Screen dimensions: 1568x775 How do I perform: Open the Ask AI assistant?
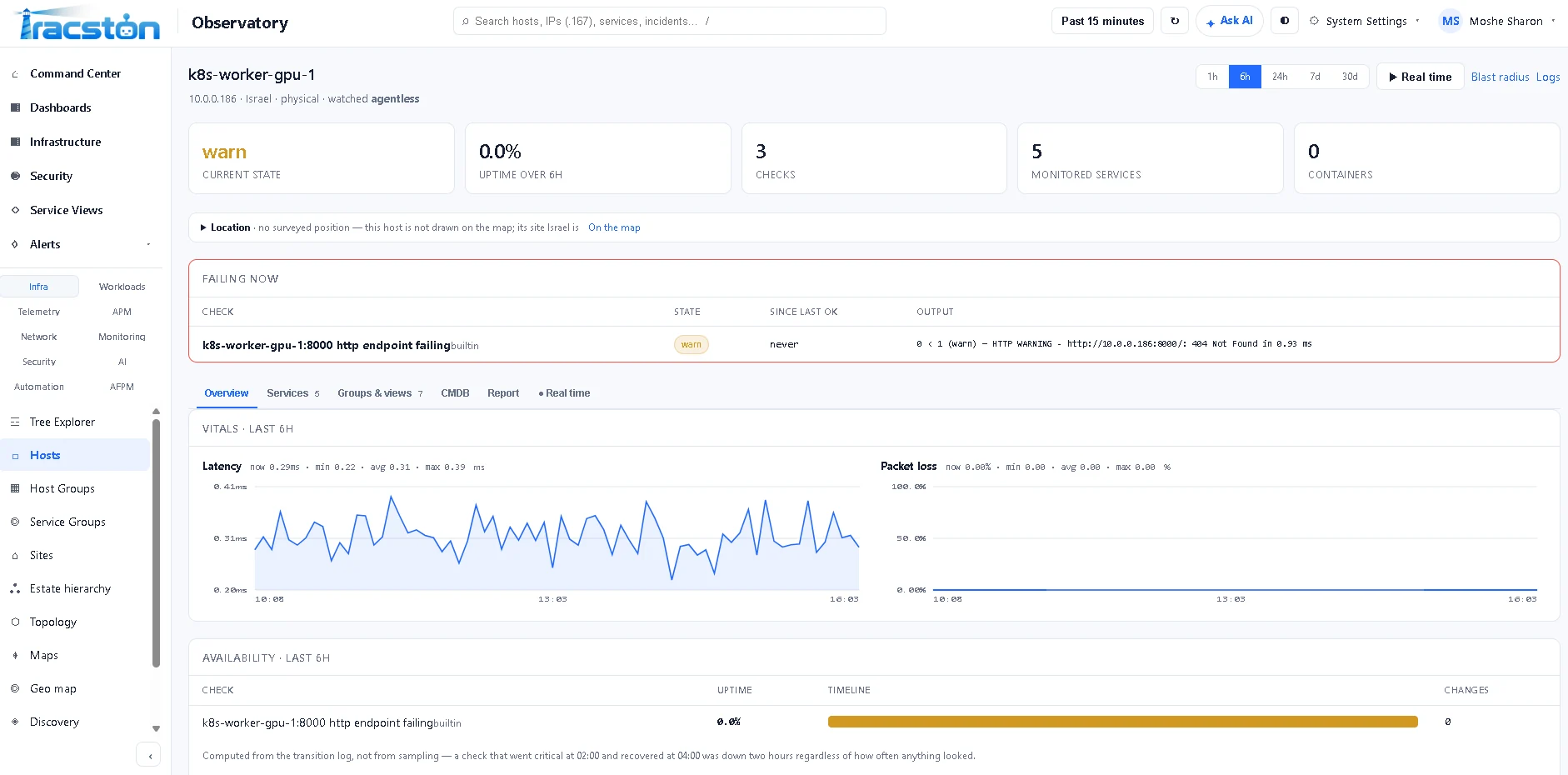pos(1230,21)
